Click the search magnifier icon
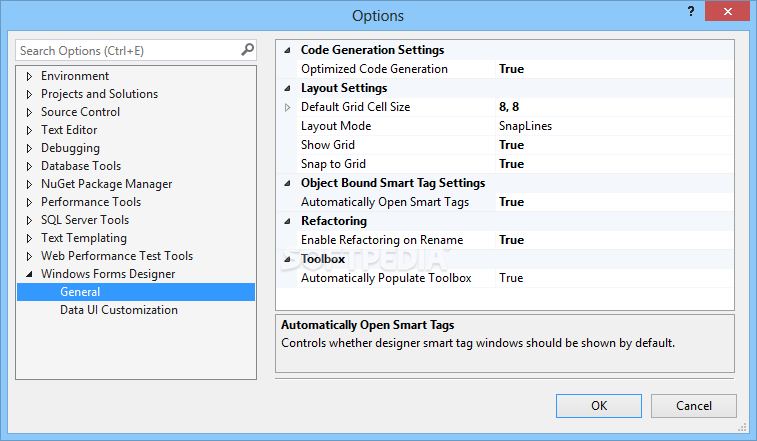Image resolution: width=757 pixels, height=441 pixels. coord(247,49)
